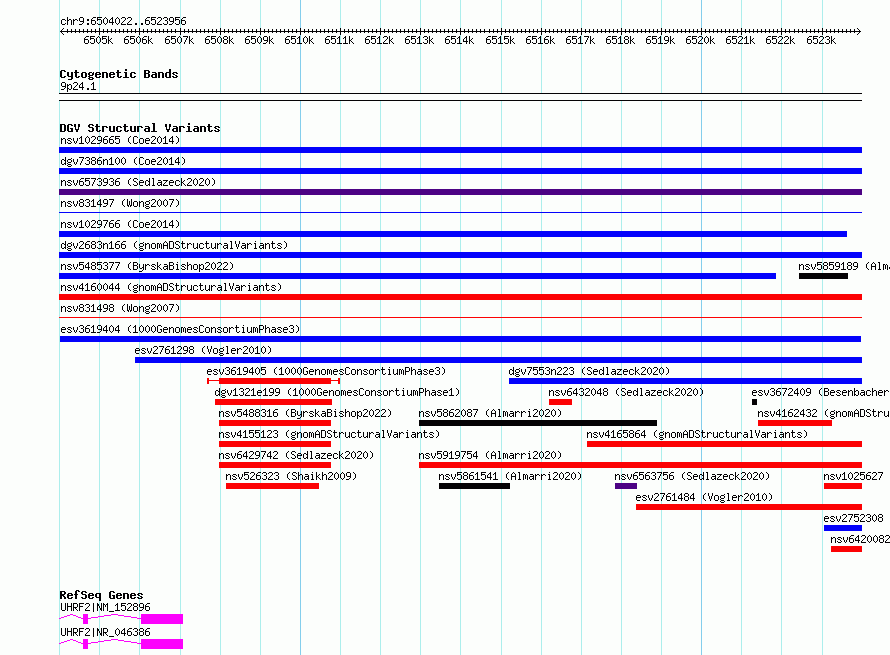Click nsv831498 (Wong2007) label
Viewport: 890px width, 655px height.
[120, 308]
